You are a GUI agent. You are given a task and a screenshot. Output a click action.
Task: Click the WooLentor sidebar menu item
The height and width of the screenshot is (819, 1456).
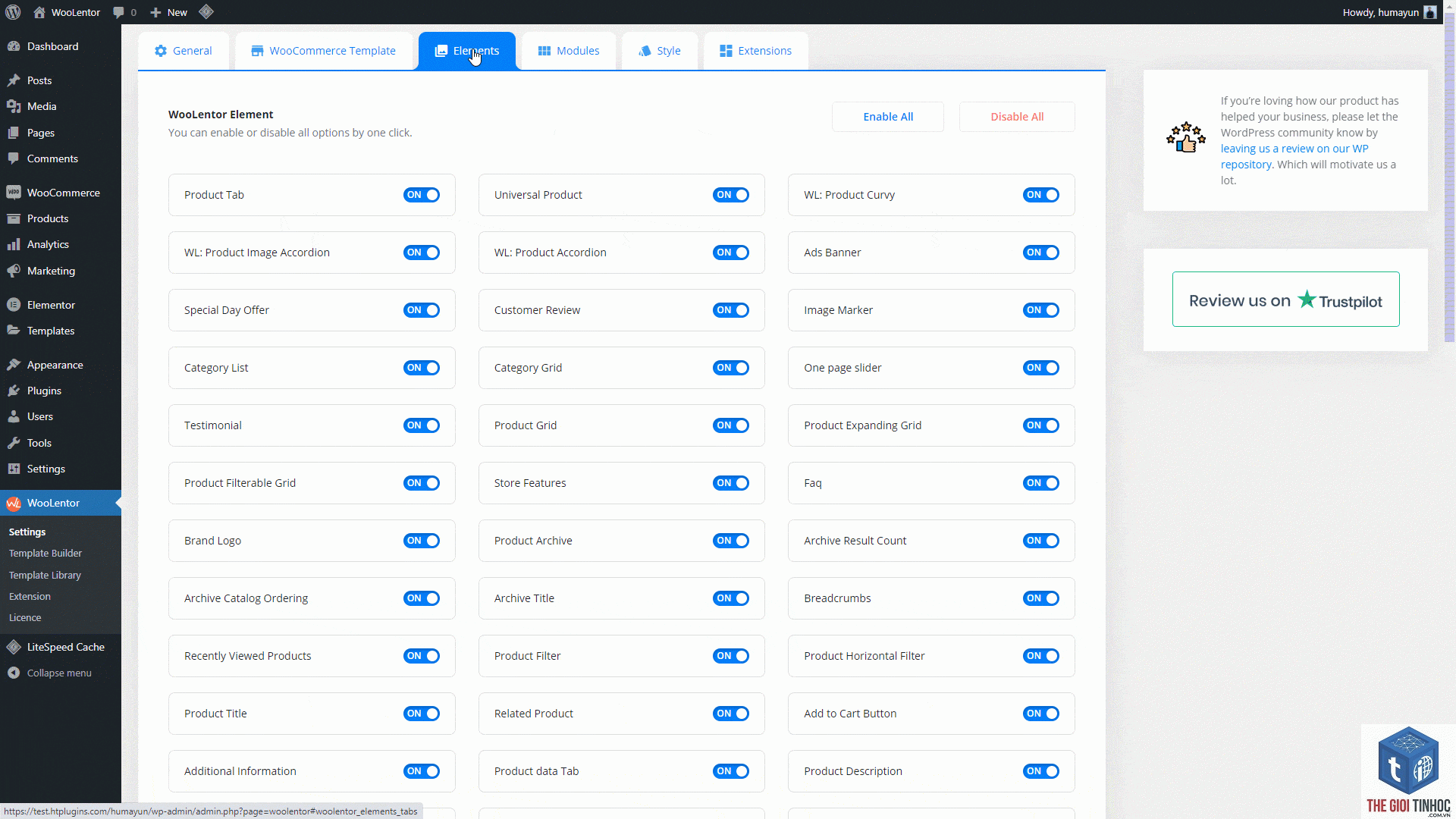tap(61, 503)
